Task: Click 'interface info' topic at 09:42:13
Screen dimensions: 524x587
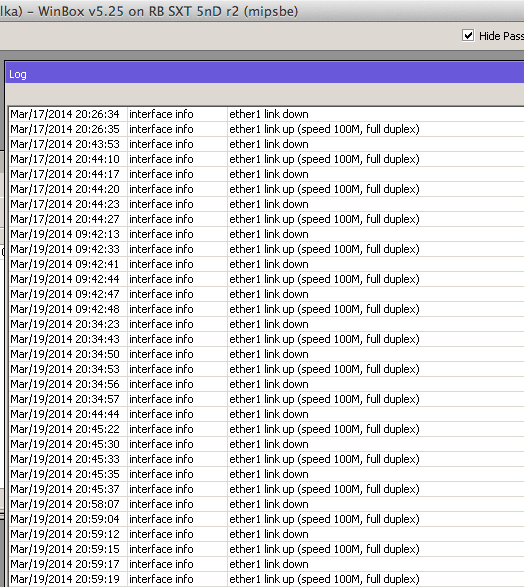Action: (x=161, y=234)
